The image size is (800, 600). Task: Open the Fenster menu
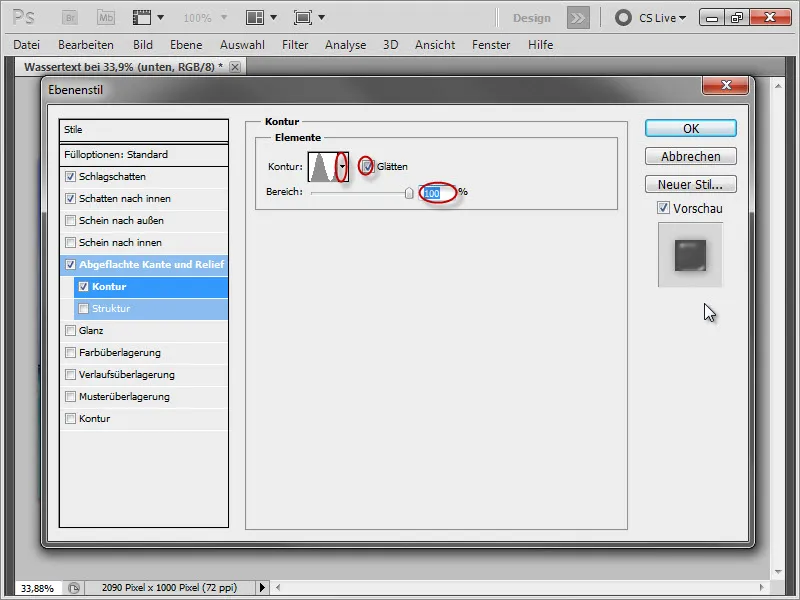coord(491,45)
